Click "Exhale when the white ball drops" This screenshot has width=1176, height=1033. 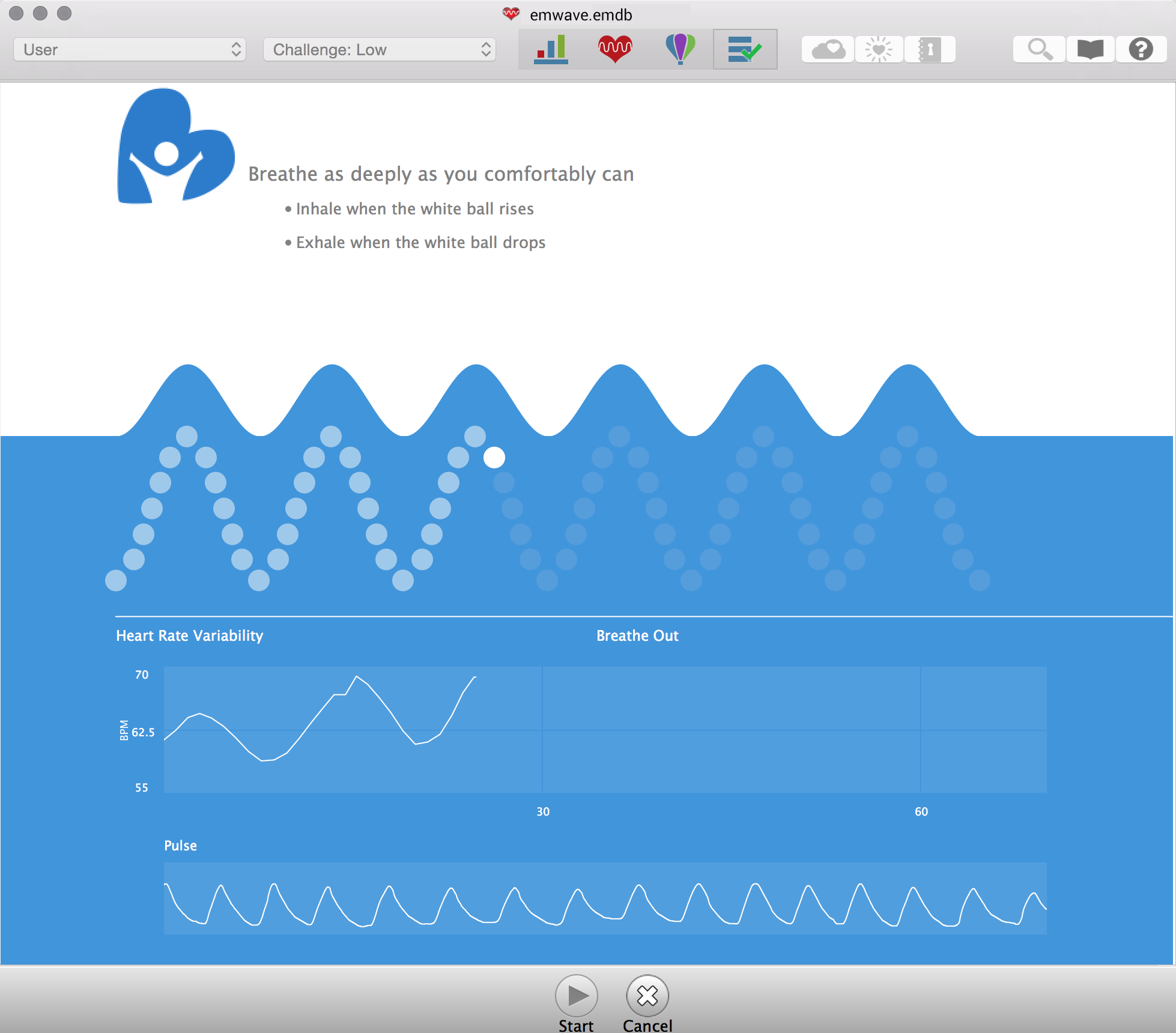coord(420,243)
